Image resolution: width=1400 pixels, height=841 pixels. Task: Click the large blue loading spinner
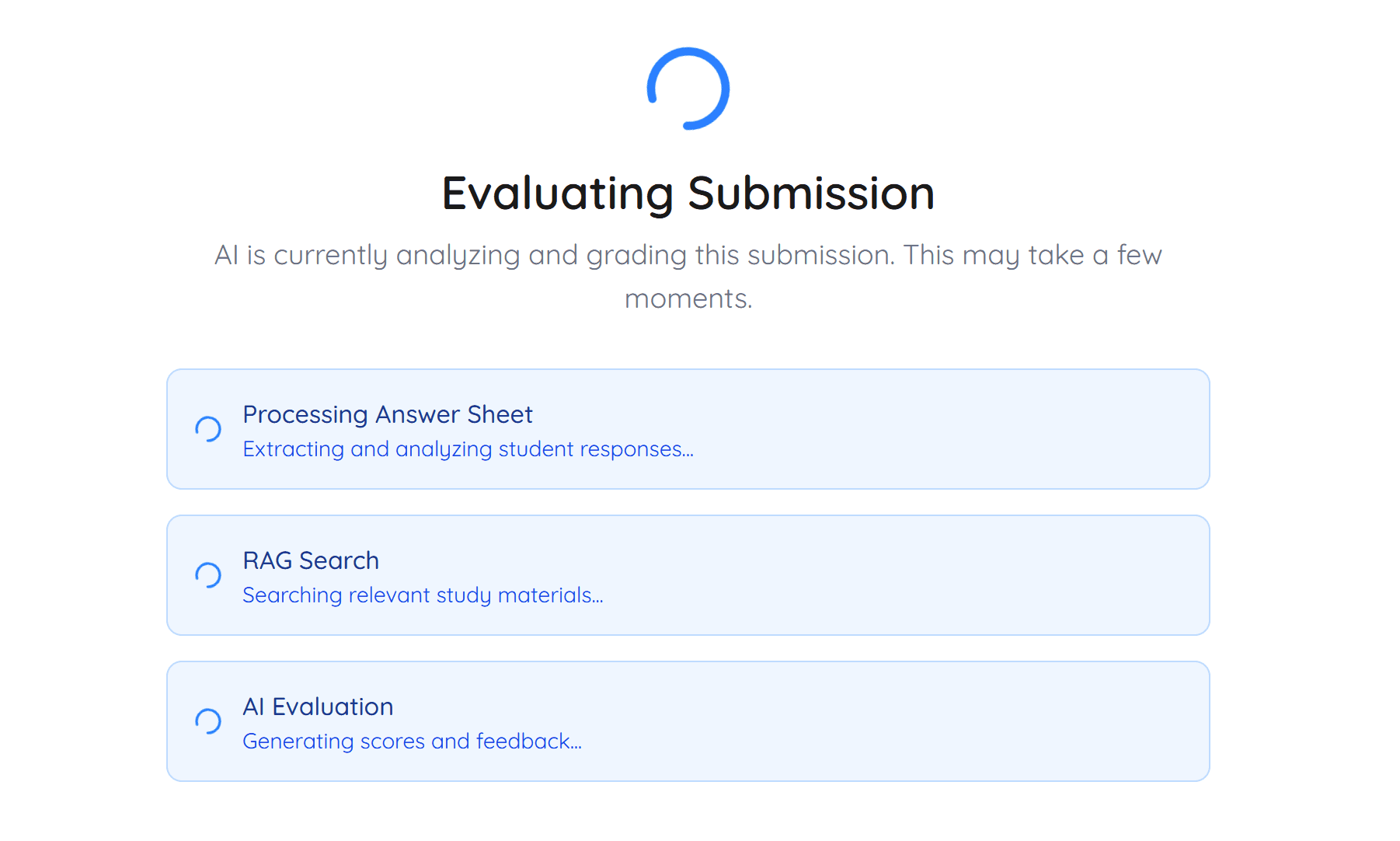(x=688, y=89)
